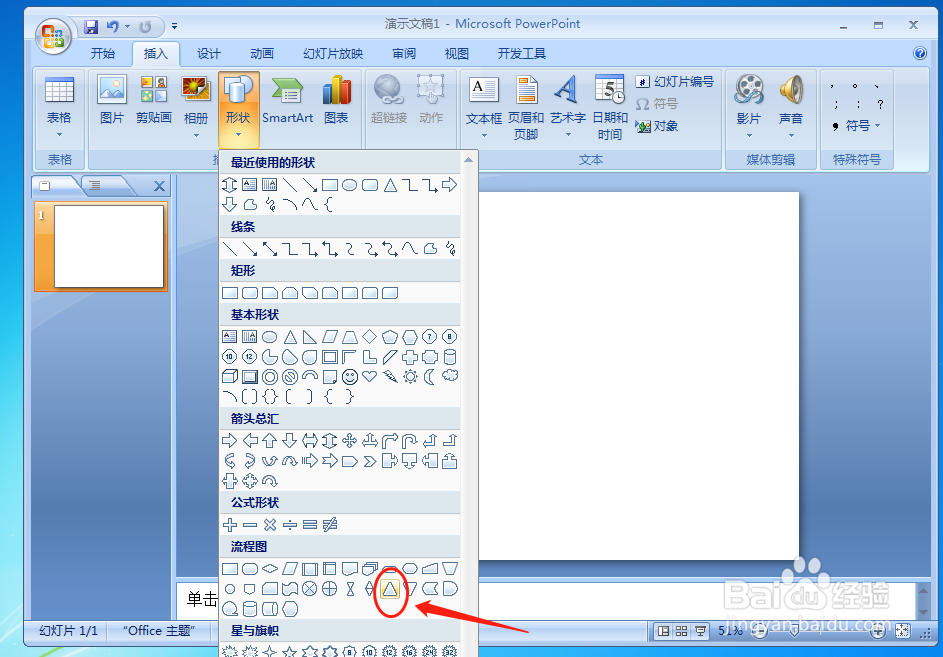943x657 pixels.
Task: Insert a SmartArt graphic
Action: click(287, 100)
